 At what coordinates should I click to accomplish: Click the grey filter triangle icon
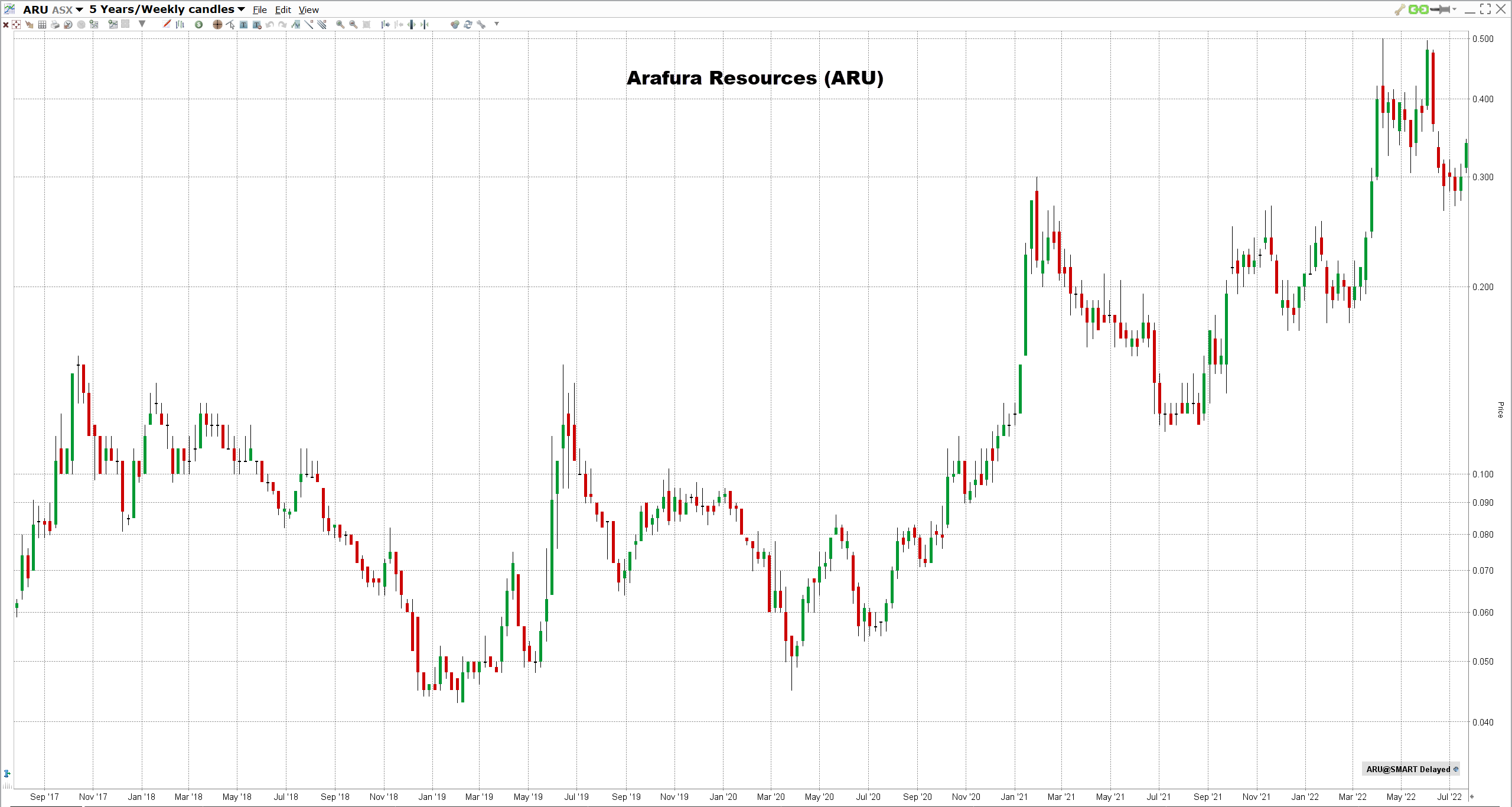pos(142,24)
